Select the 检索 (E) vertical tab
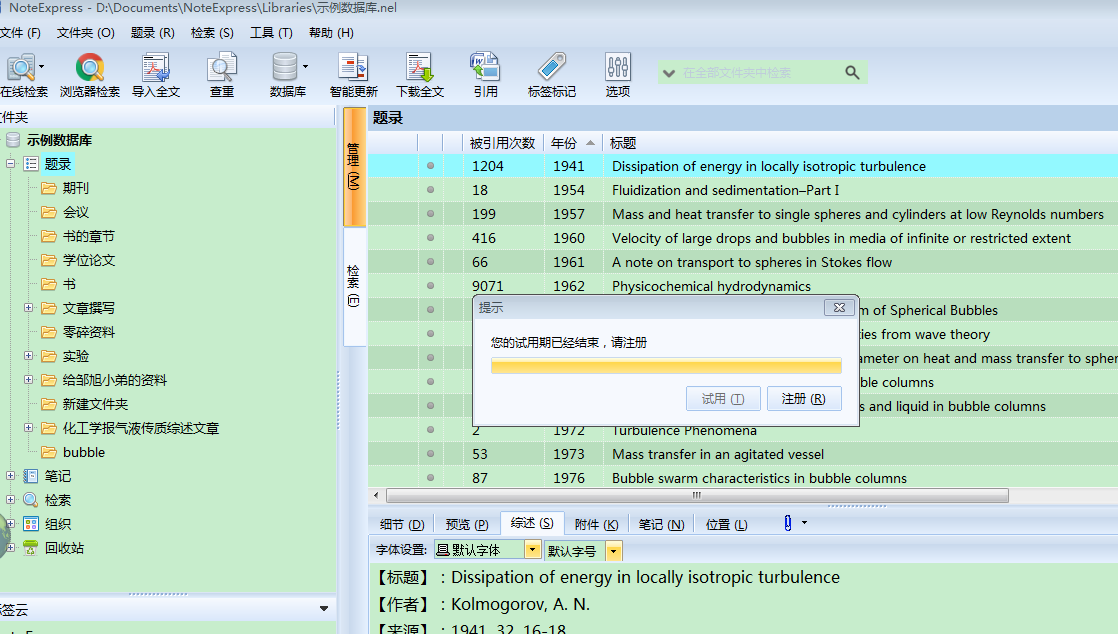Viewport: 1118px width, 634px height. (354, 286)
